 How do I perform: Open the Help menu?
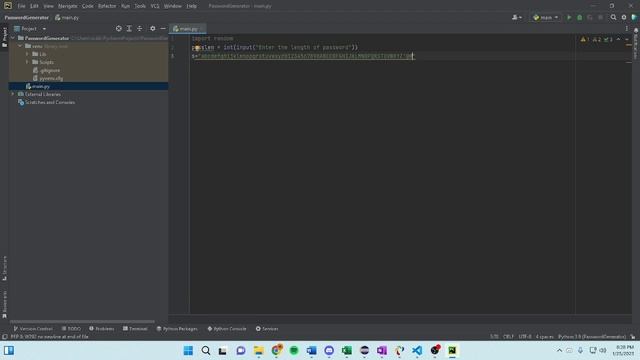click(x=191, y=6)
